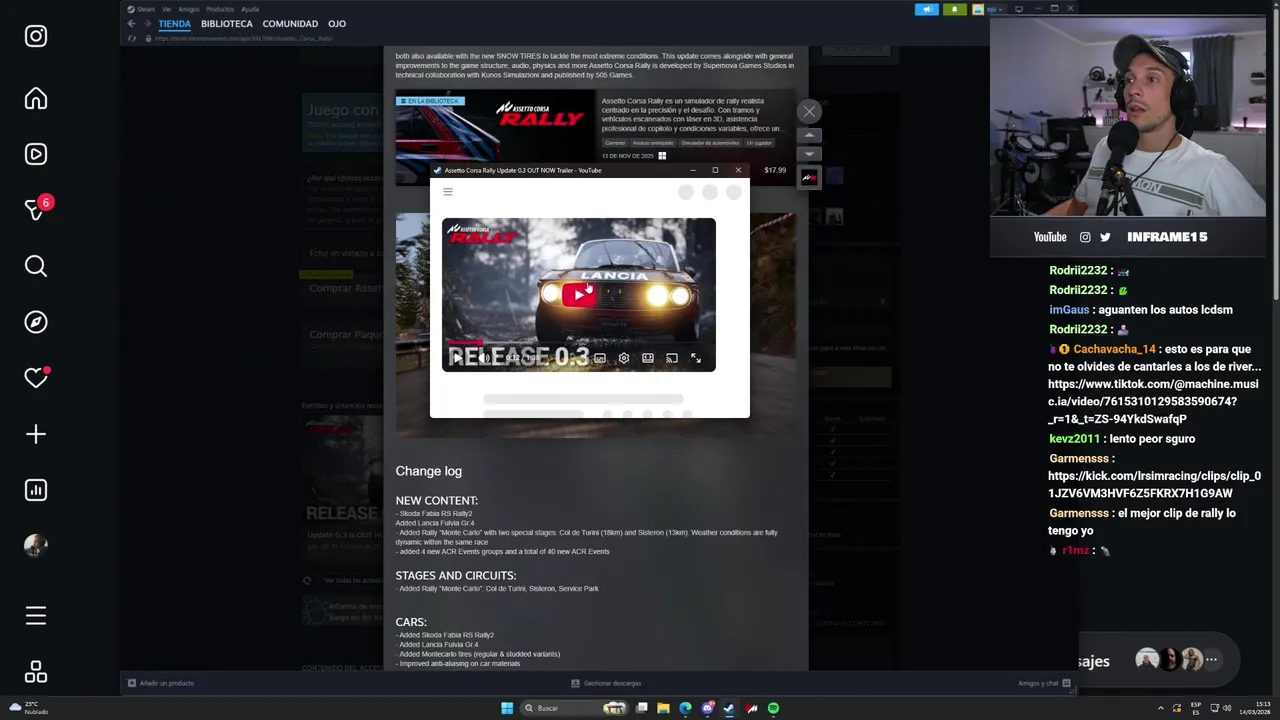Click imGaus username in chat
Screen dimensions: 1280x720
point(1069,310)
